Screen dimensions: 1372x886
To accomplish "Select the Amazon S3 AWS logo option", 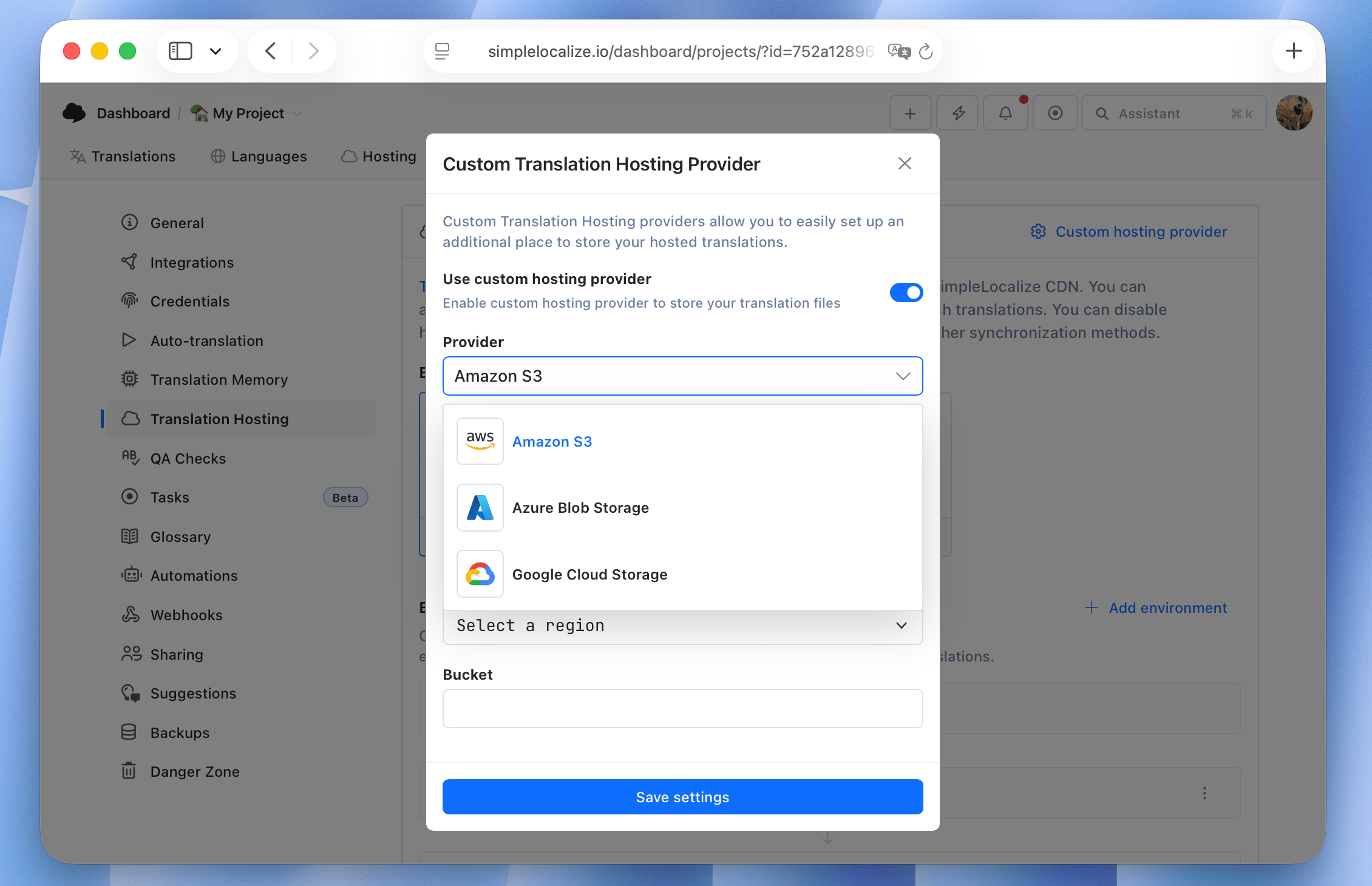I will coord(480,441).
